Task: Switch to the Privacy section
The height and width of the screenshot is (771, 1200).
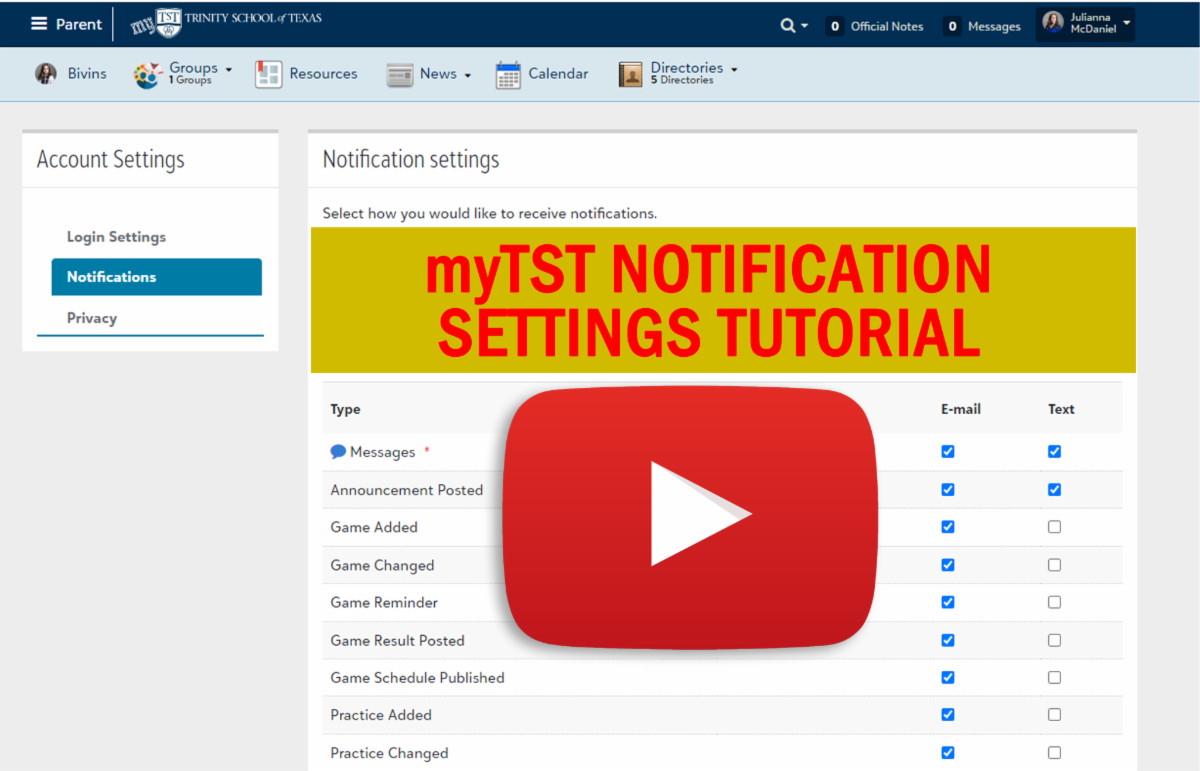Action: (x=92, y=318)
